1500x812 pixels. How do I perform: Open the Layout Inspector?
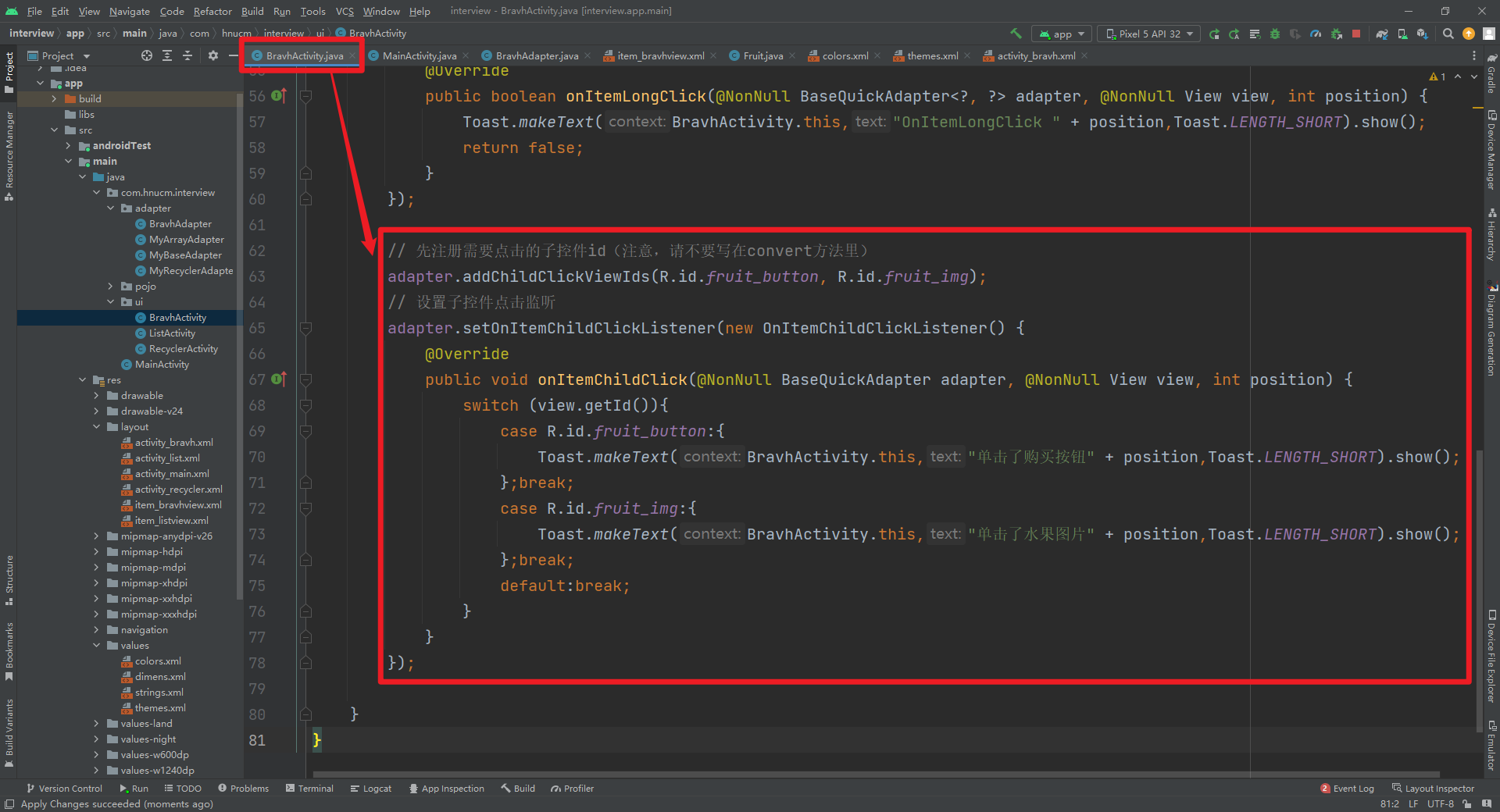(x=1433, y=789)
